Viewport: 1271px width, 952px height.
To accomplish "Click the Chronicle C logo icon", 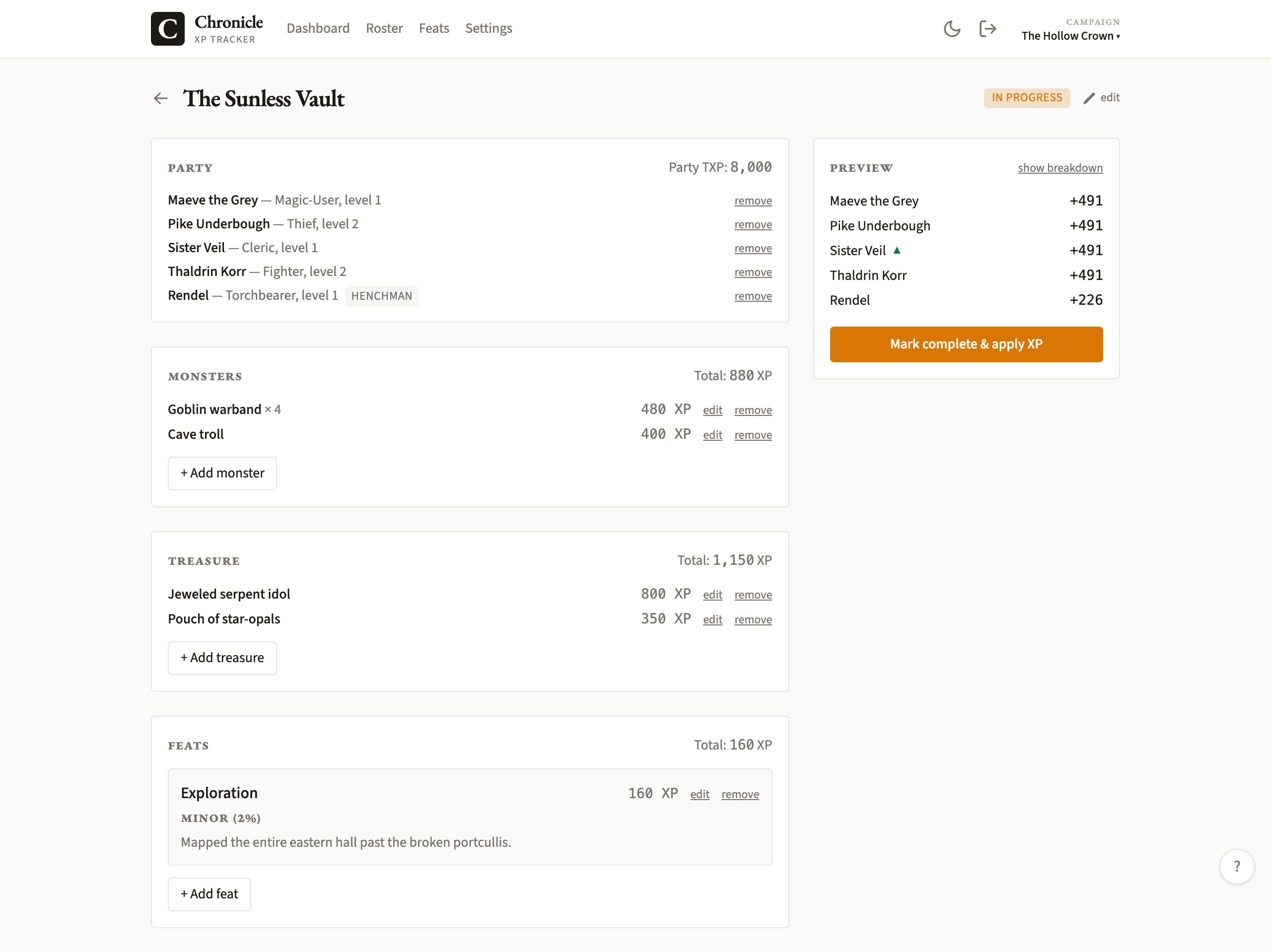I will click(167, 29).
